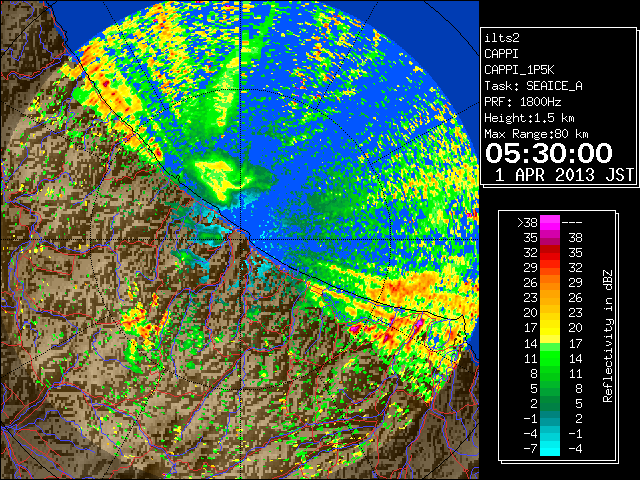Select the "Height:1.5 km" text
Viewport: 640px width, 480px height.
(529, 118)
